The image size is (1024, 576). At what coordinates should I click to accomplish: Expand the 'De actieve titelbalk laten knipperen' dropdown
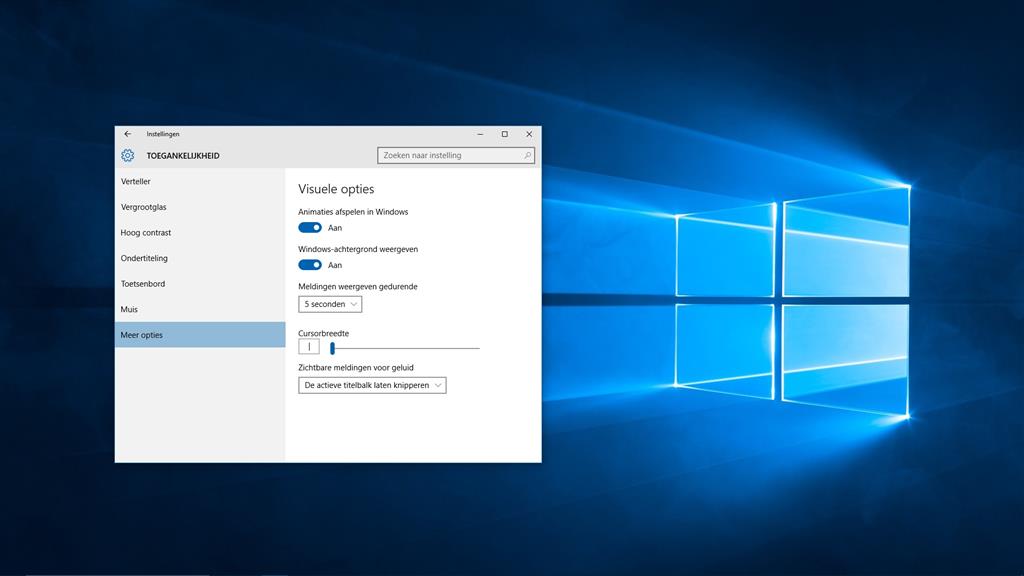[x=372, y=385]
